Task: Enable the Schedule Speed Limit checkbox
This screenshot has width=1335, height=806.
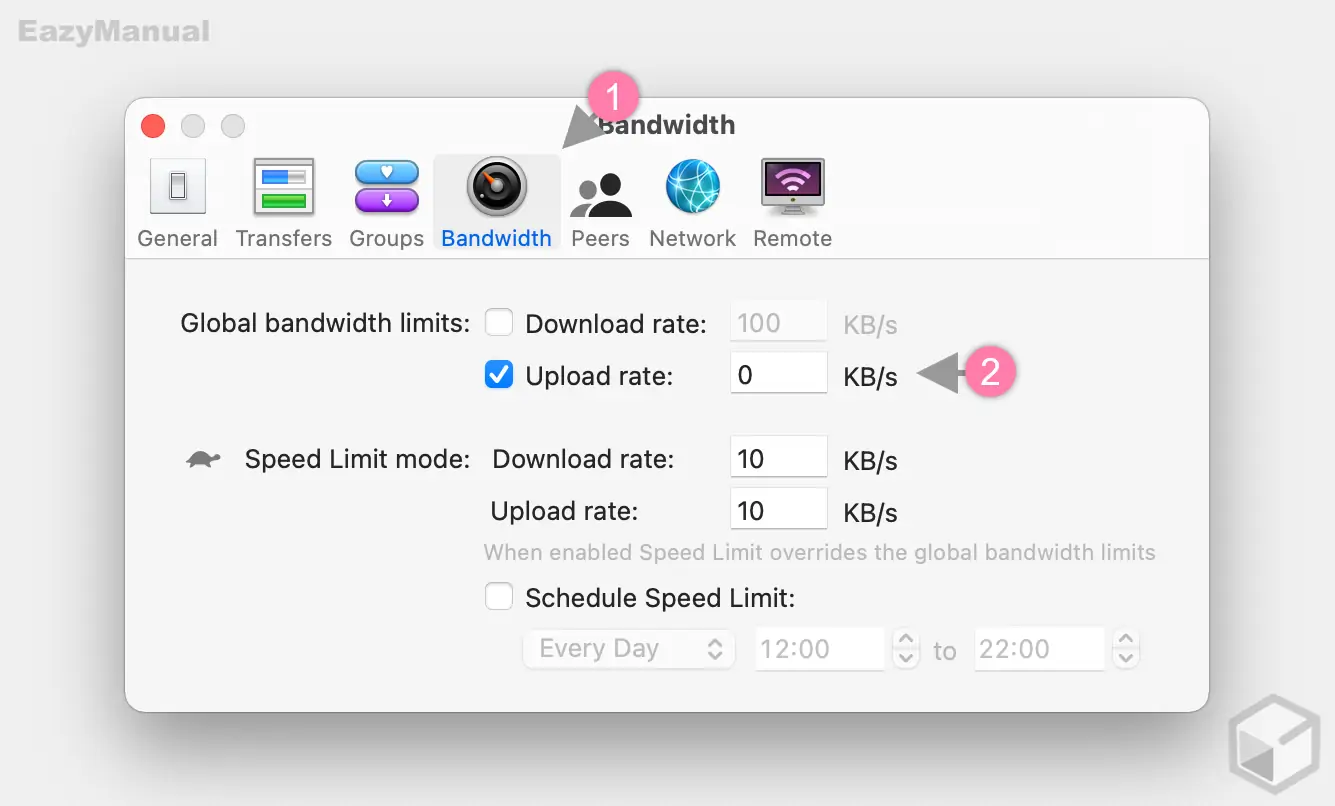Action: pyautogui.click(x=499, y=597)
